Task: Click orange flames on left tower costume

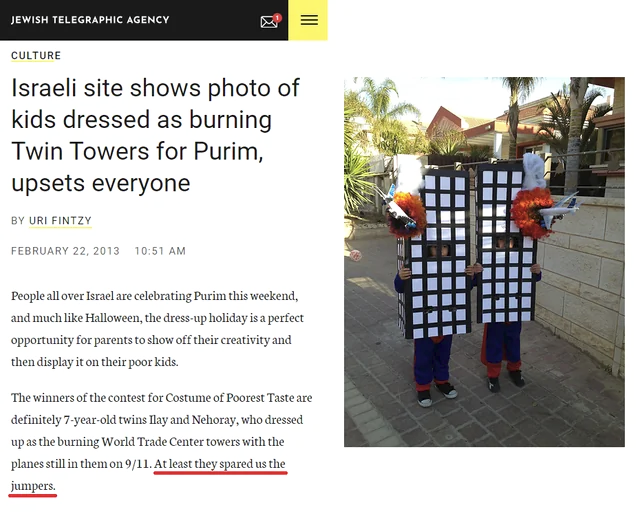Action: click(408, 214)
